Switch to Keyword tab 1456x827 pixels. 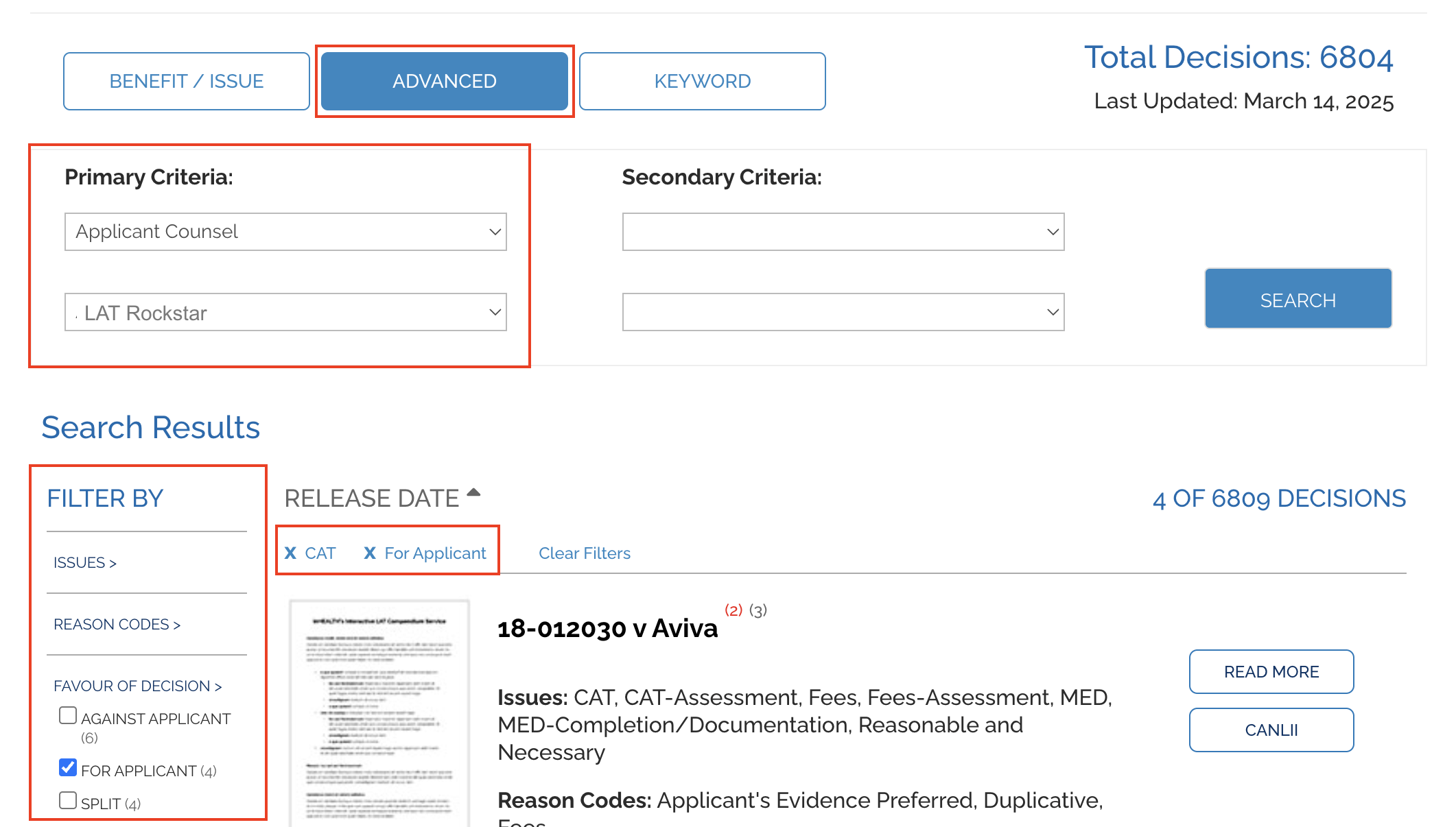click(703, 81)
